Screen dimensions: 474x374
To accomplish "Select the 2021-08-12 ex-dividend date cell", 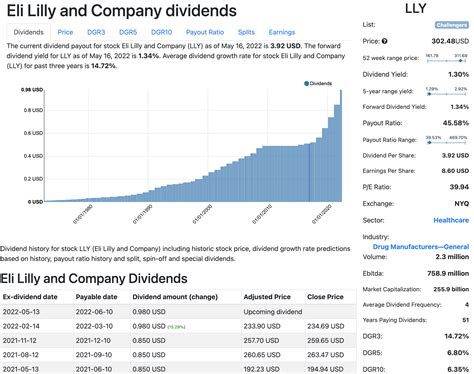I will point(21,355).
